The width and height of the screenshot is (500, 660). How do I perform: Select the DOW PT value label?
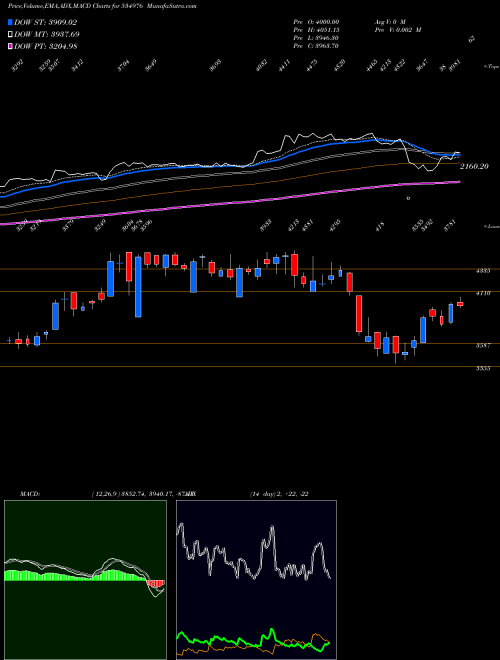[x=45, y=46]
